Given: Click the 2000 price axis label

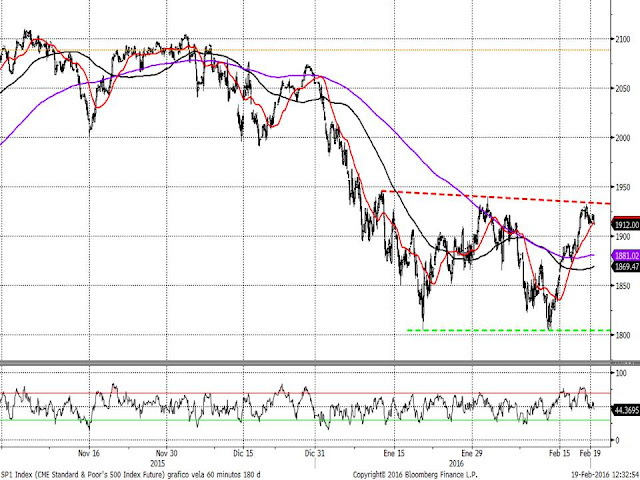Looking at the screenshot, I should [x=623, y=138].
